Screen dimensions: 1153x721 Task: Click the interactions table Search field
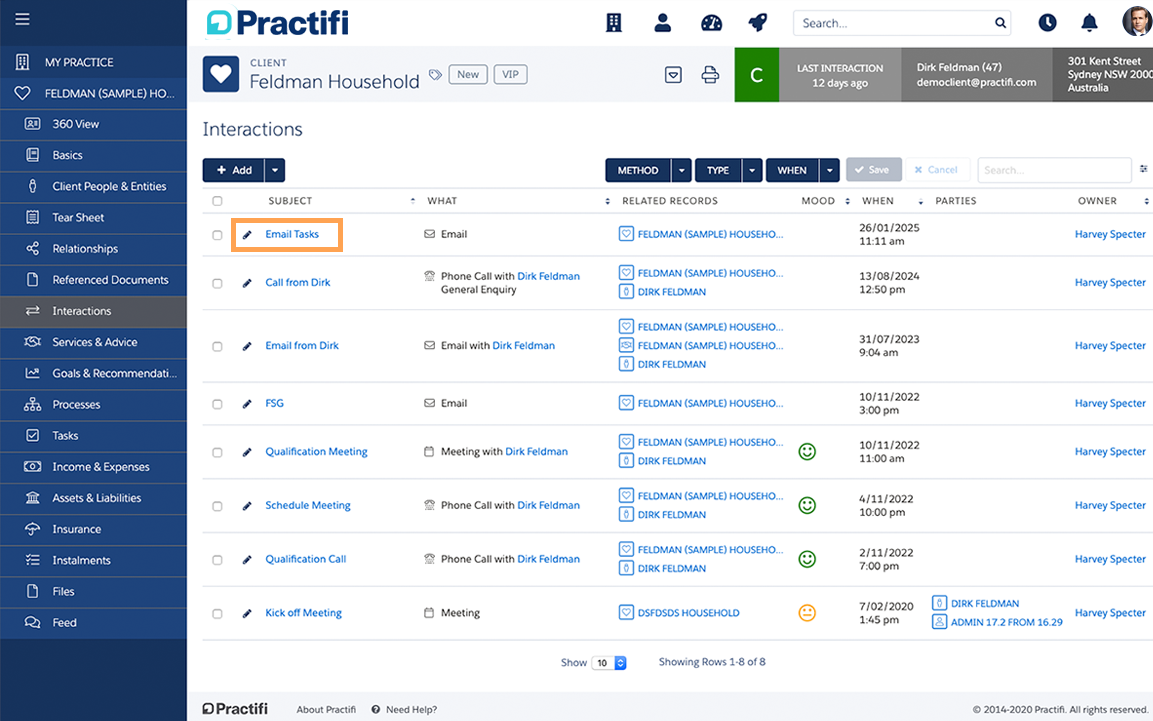[x=1054, y=170]
